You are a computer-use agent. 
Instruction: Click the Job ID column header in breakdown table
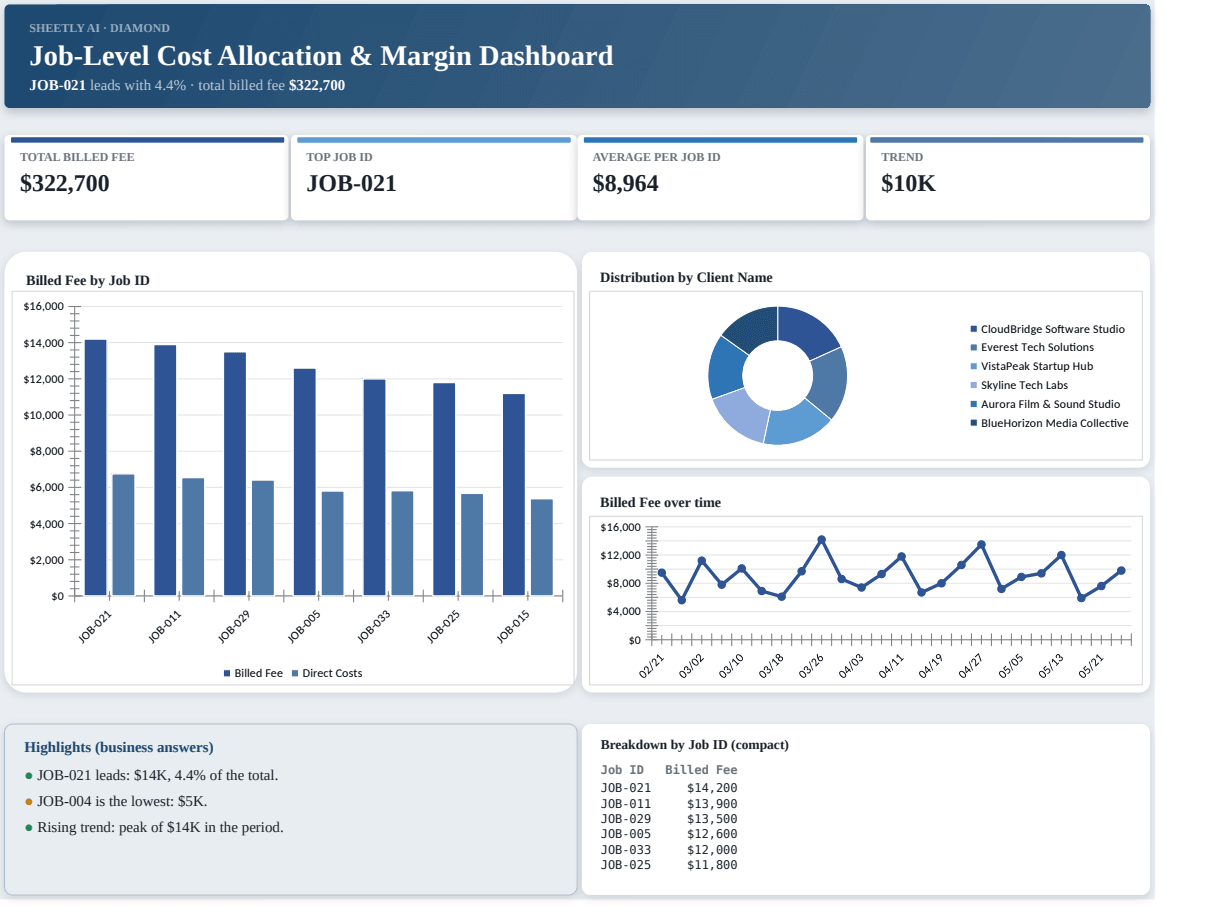pyautogui.click(x=622, y=770)
